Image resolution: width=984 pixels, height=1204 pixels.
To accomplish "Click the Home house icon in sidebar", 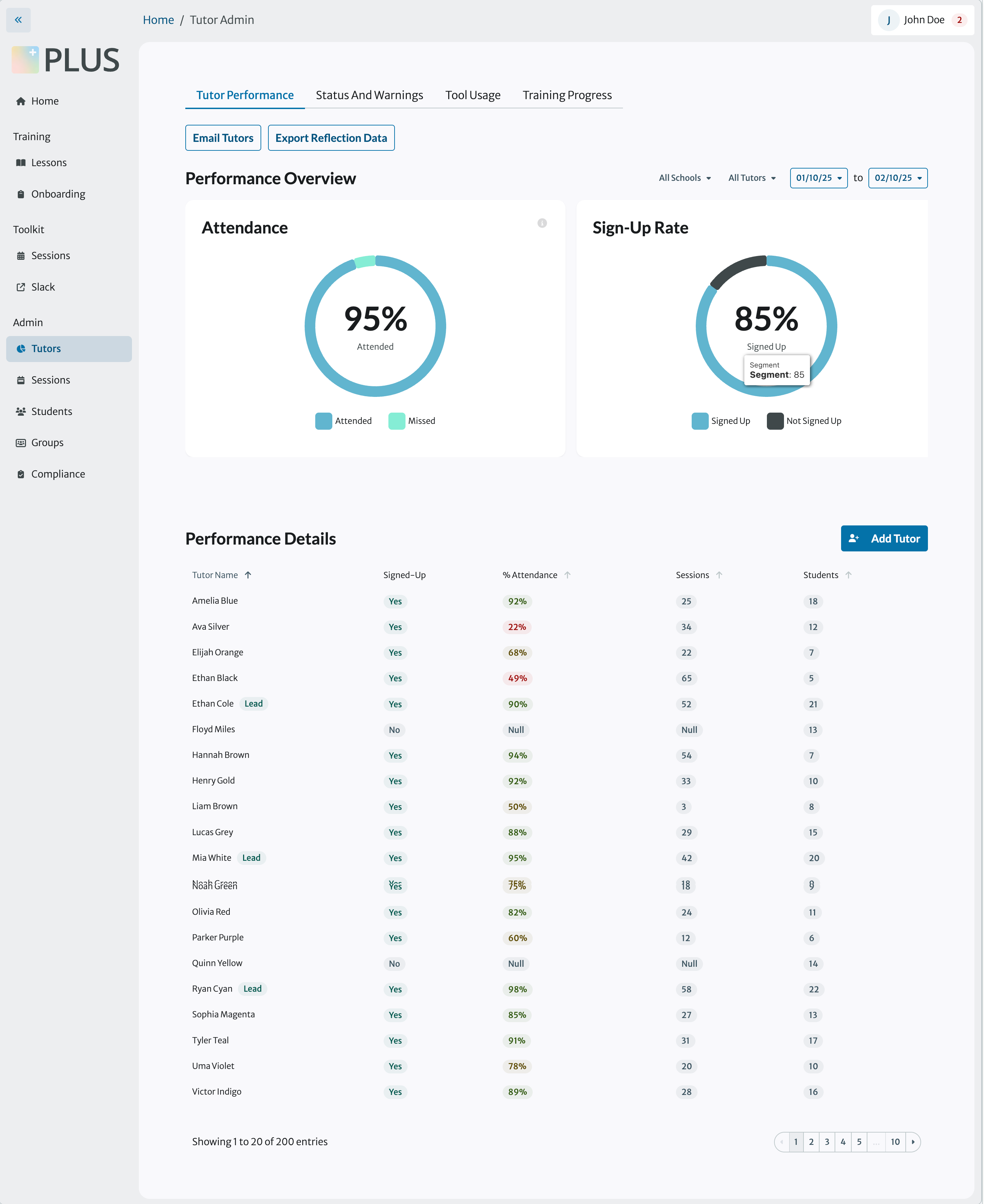I will pyautogui.click(x=21, y=102).
